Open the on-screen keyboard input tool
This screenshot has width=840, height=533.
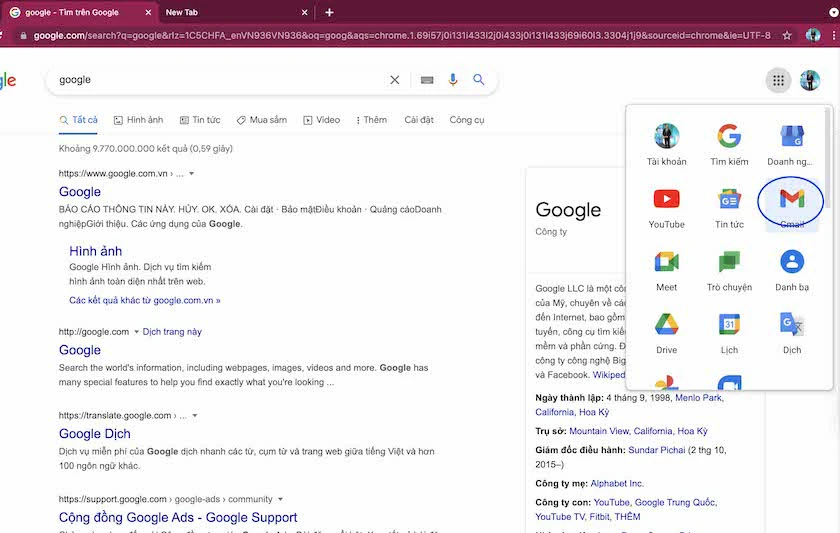click(x=427, y=80)
